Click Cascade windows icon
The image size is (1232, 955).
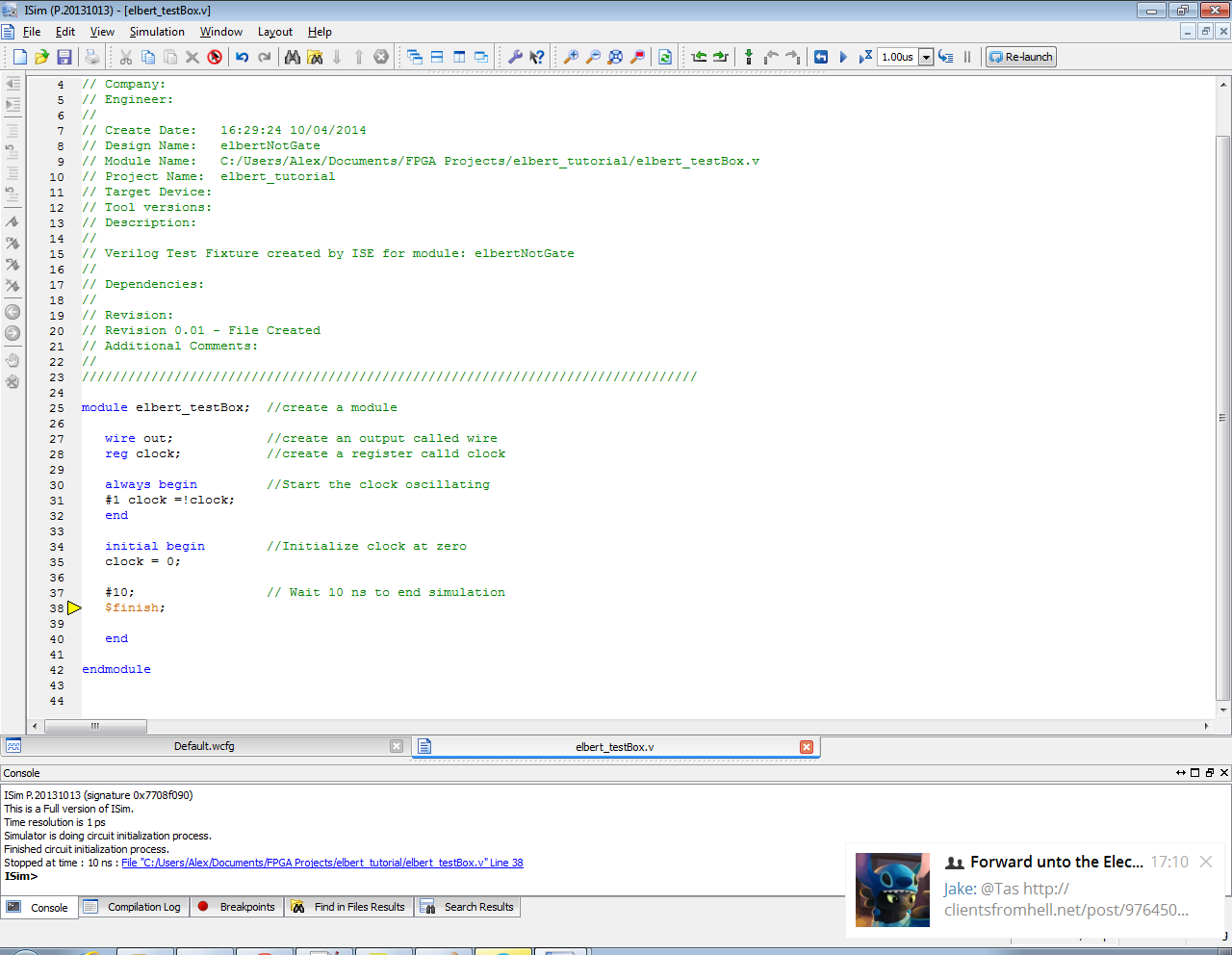coord(415,57)
